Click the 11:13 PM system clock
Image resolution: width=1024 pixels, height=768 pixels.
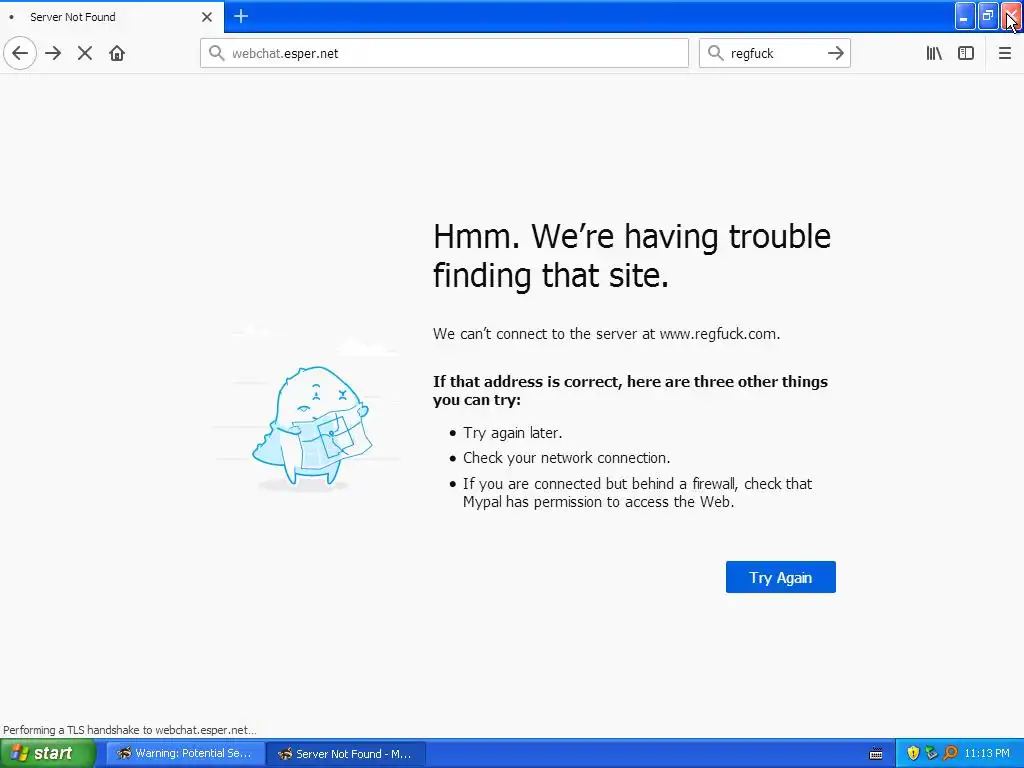[x=987, y=754]
